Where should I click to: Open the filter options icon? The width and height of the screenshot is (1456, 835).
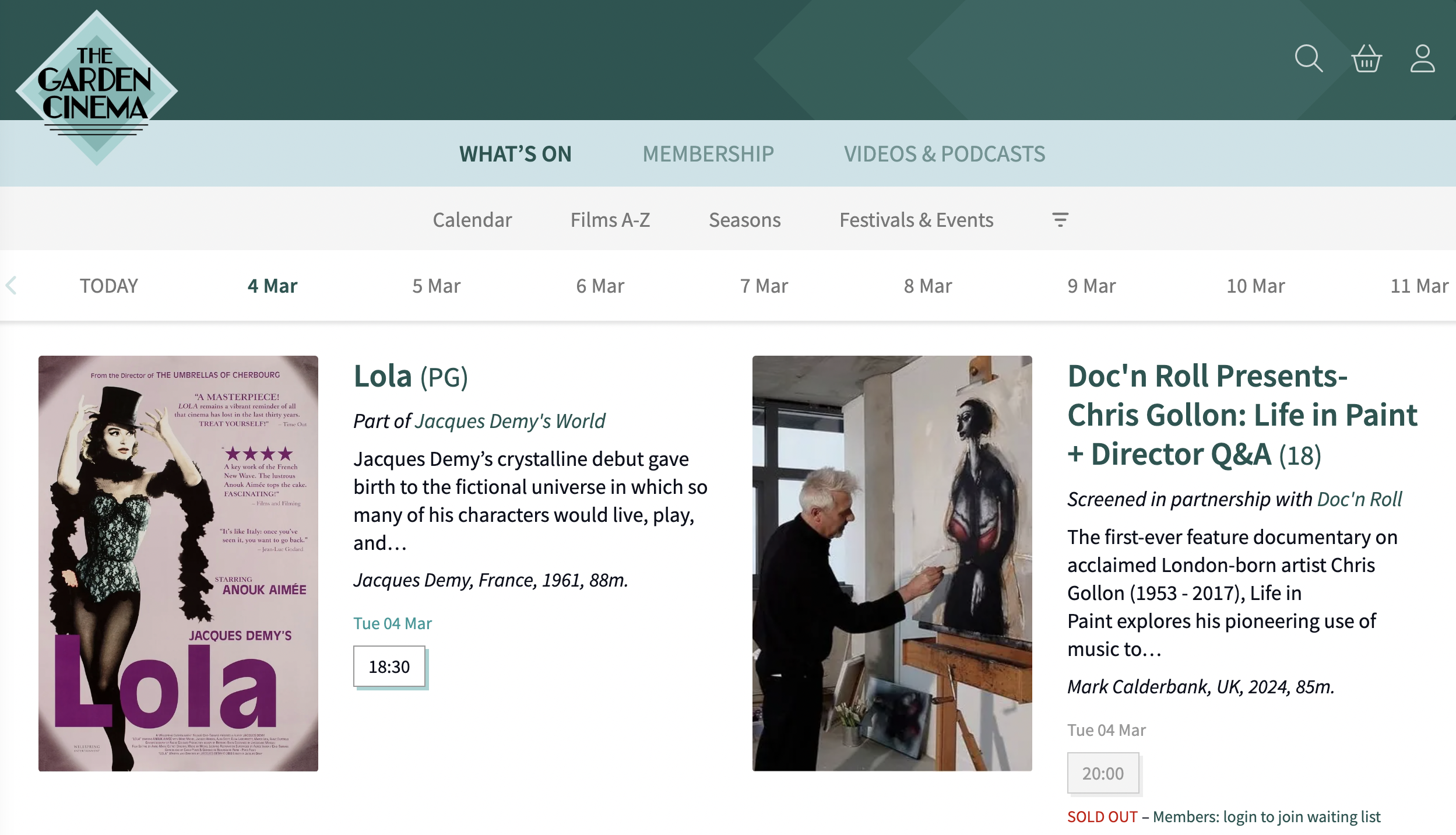click(x=1060, y=220)
